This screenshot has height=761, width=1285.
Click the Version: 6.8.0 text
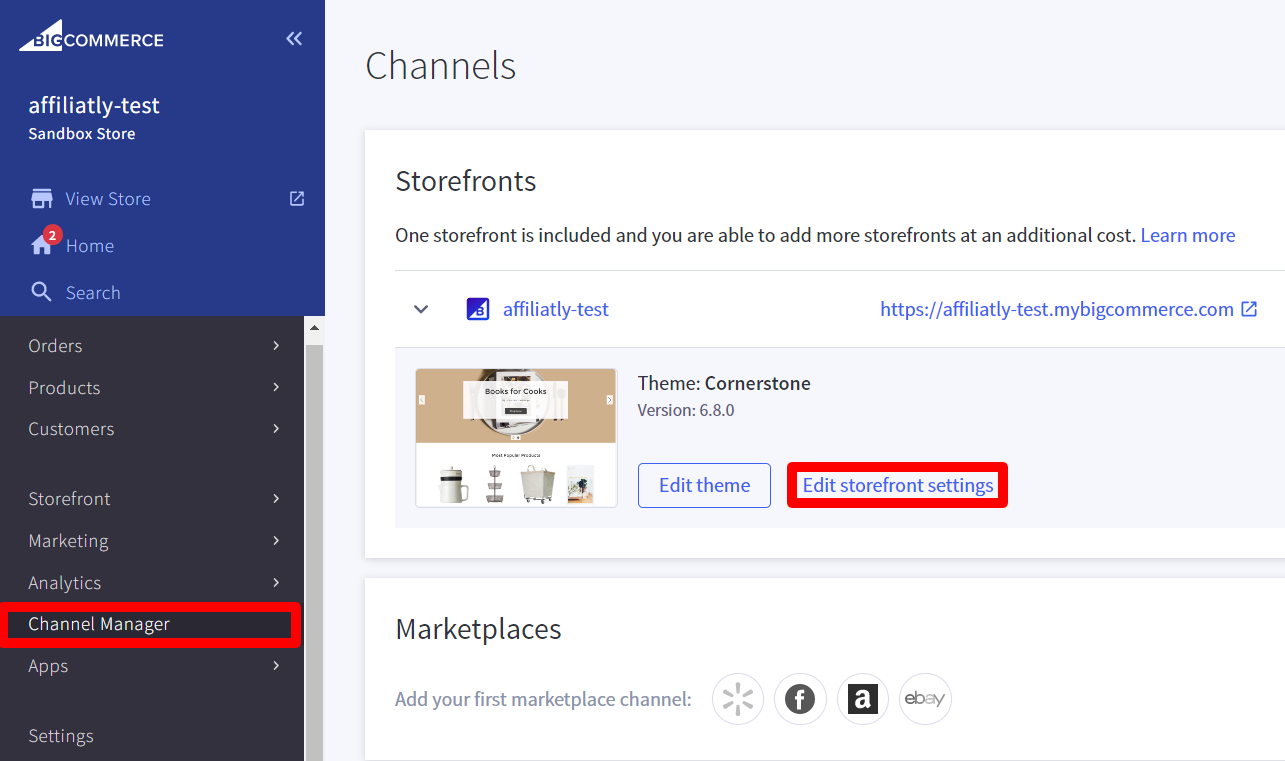click(686, 410)
